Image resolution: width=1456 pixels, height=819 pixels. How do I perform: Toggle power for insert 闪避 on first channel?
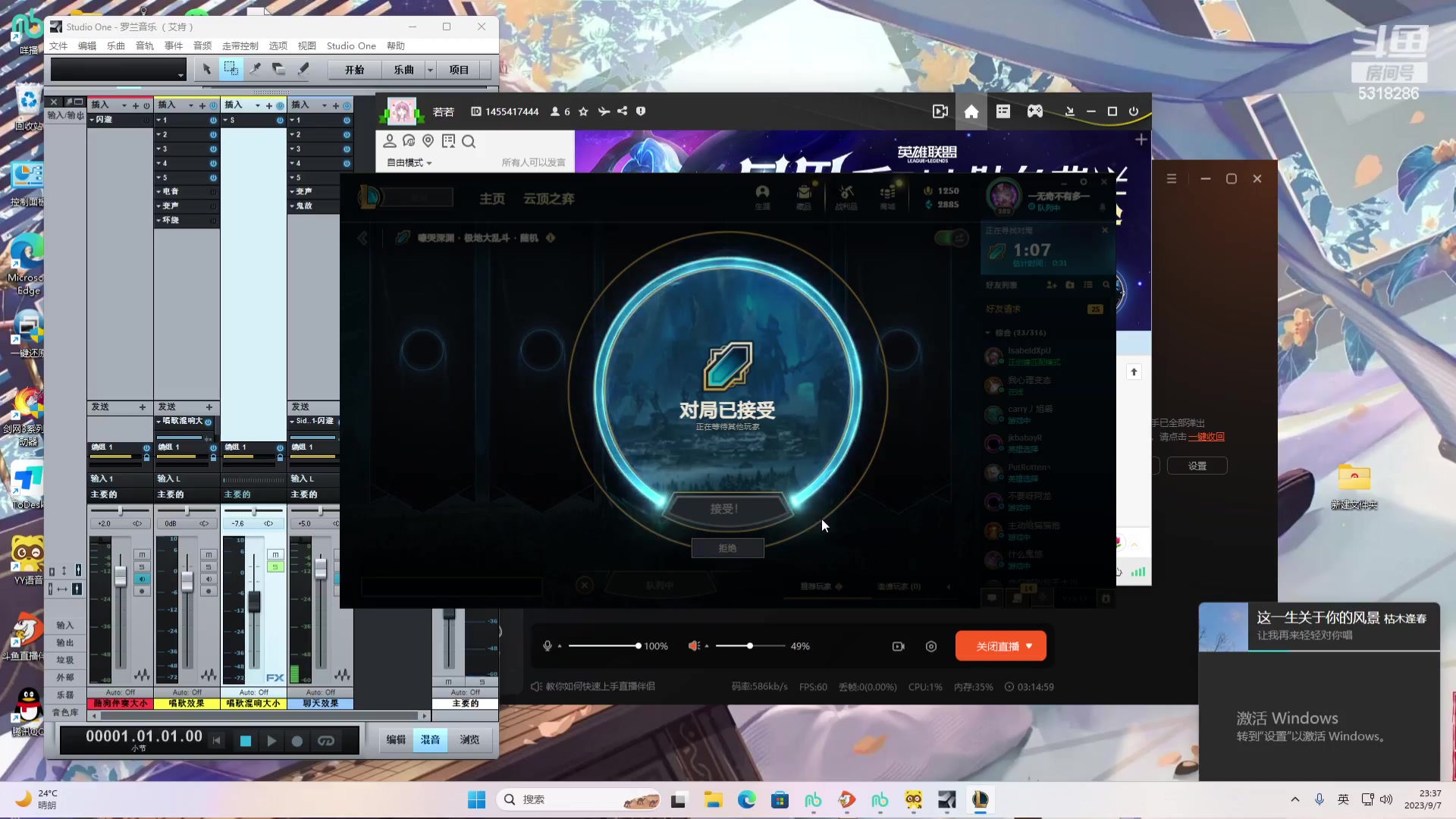(146, 120)
